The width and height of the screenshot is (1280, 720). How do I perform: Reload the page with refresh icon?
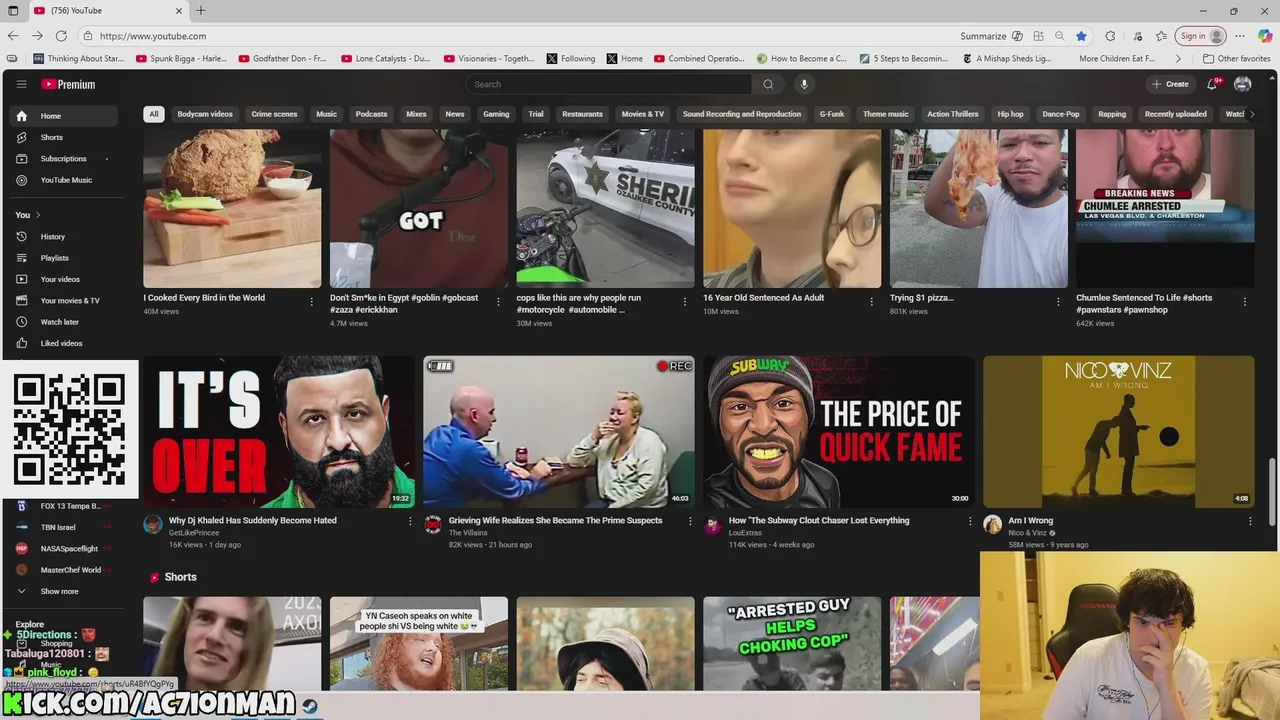[62, 36]
